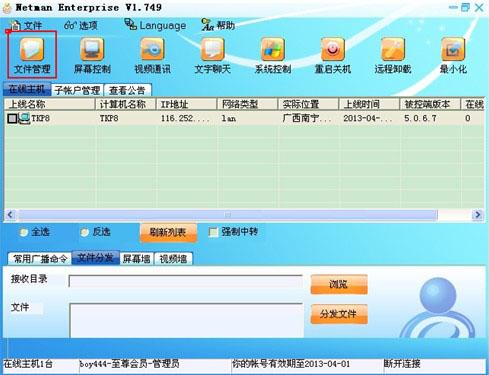Click the account expiry text 2013-04-01
Viewport: 489px width, 375px height.
click(x=291, y=364)
